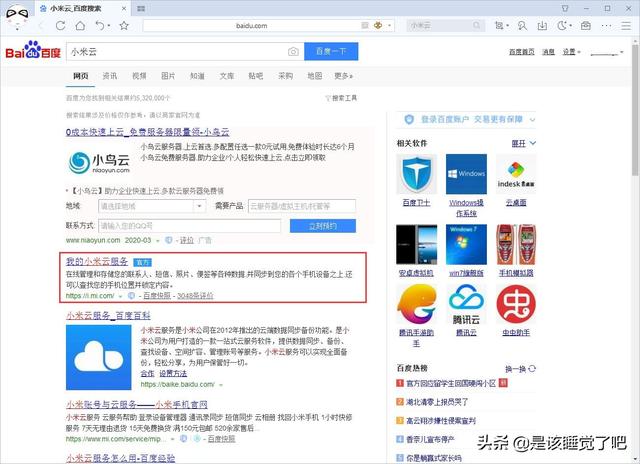
Task: Open the three-dots more tools icon
Action: 607,26
